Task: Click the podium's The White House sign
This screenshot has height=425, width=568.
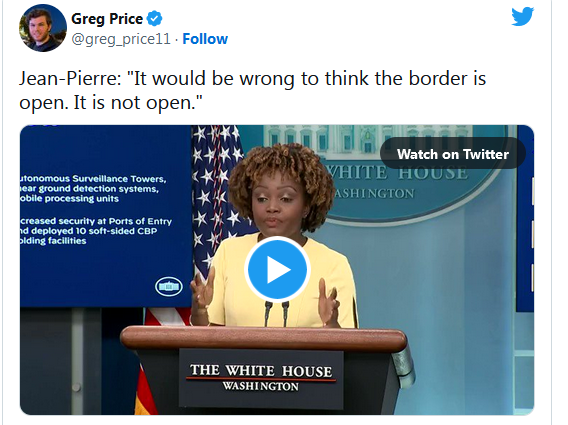Action: (261, 378)
